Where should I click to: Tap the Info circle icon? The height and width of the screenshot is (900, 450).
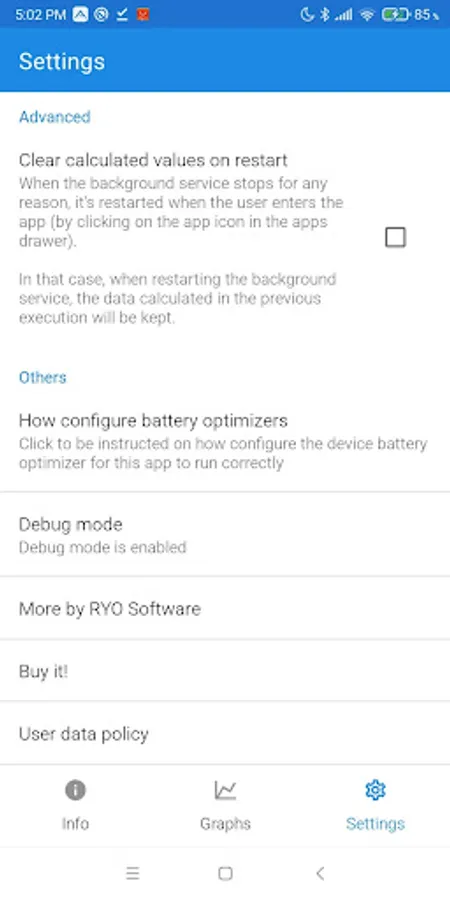[x=75, y=790]
